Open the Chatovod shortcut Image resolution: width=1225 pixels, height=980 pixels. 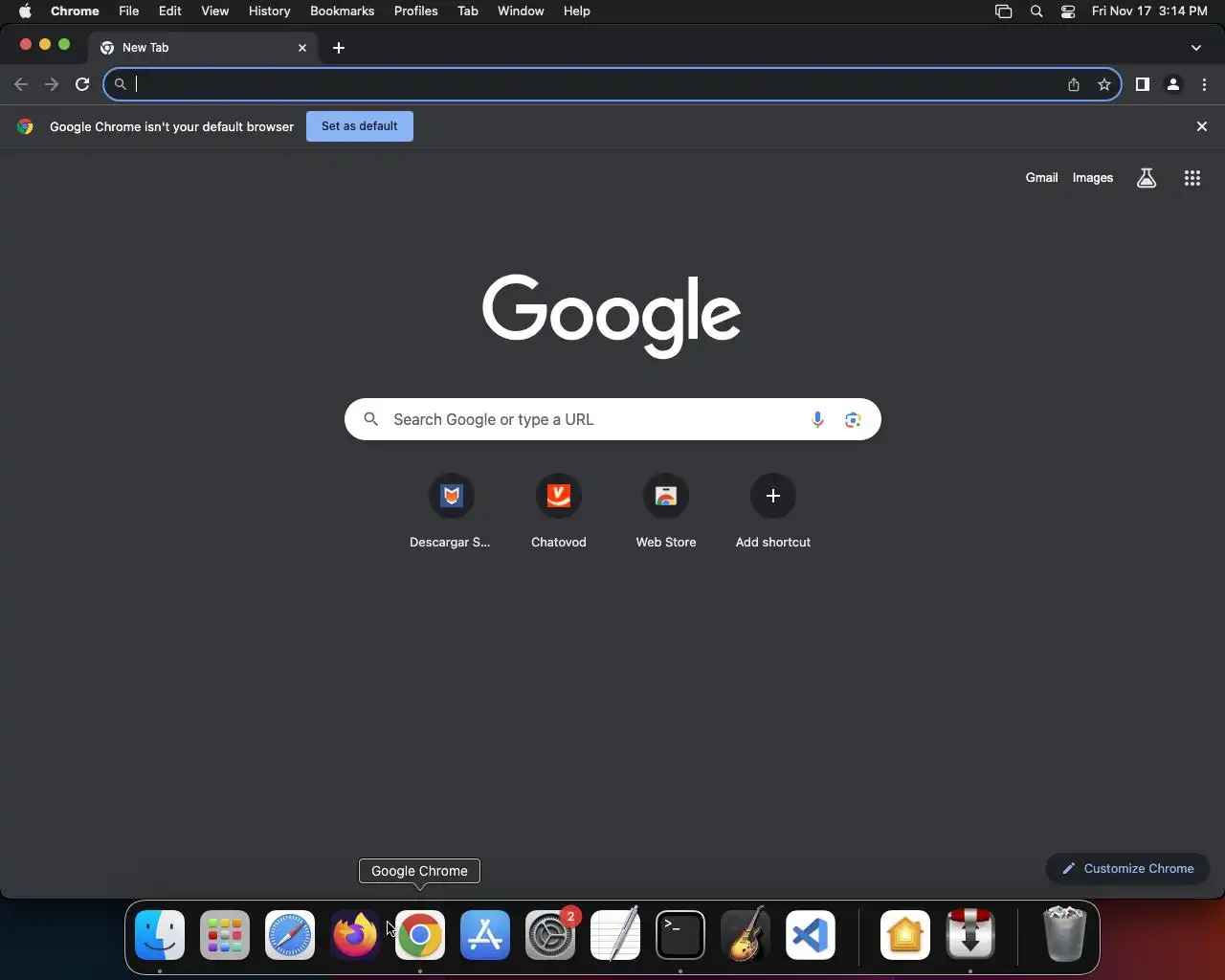click(x=559, y=512)
